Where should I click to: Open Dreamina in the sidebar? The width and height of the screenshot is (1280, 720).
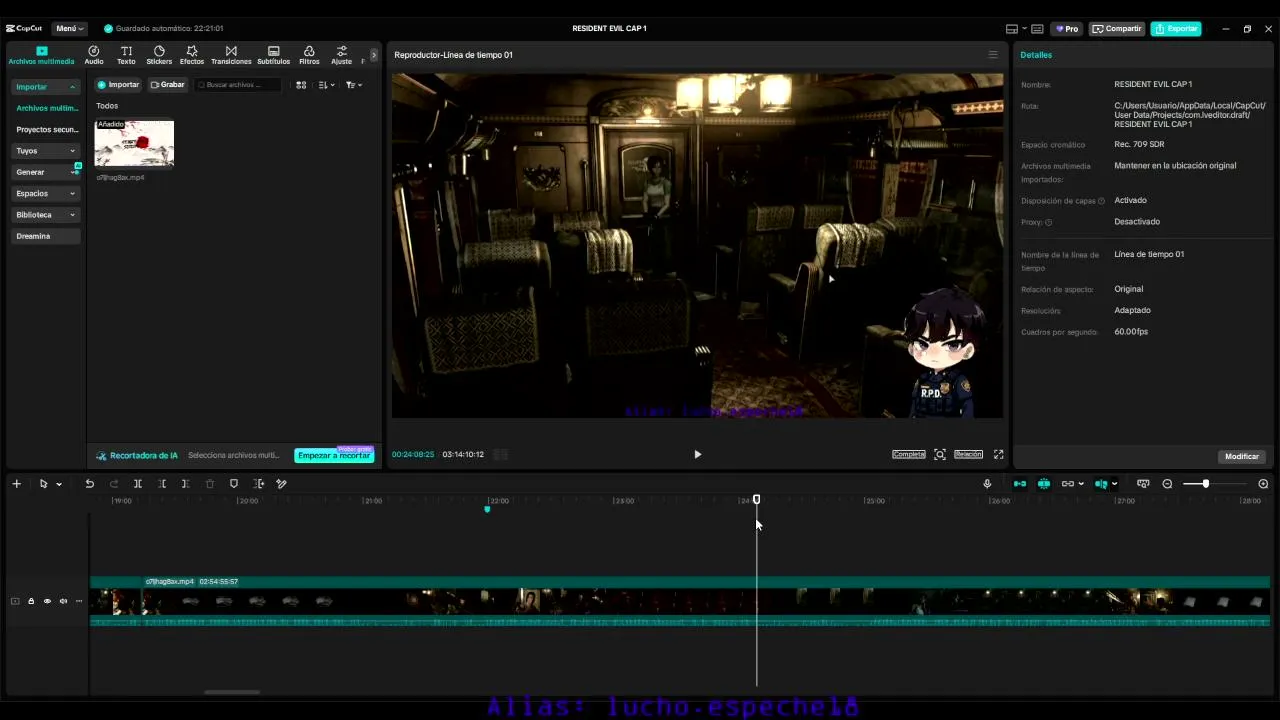point(46,236)
